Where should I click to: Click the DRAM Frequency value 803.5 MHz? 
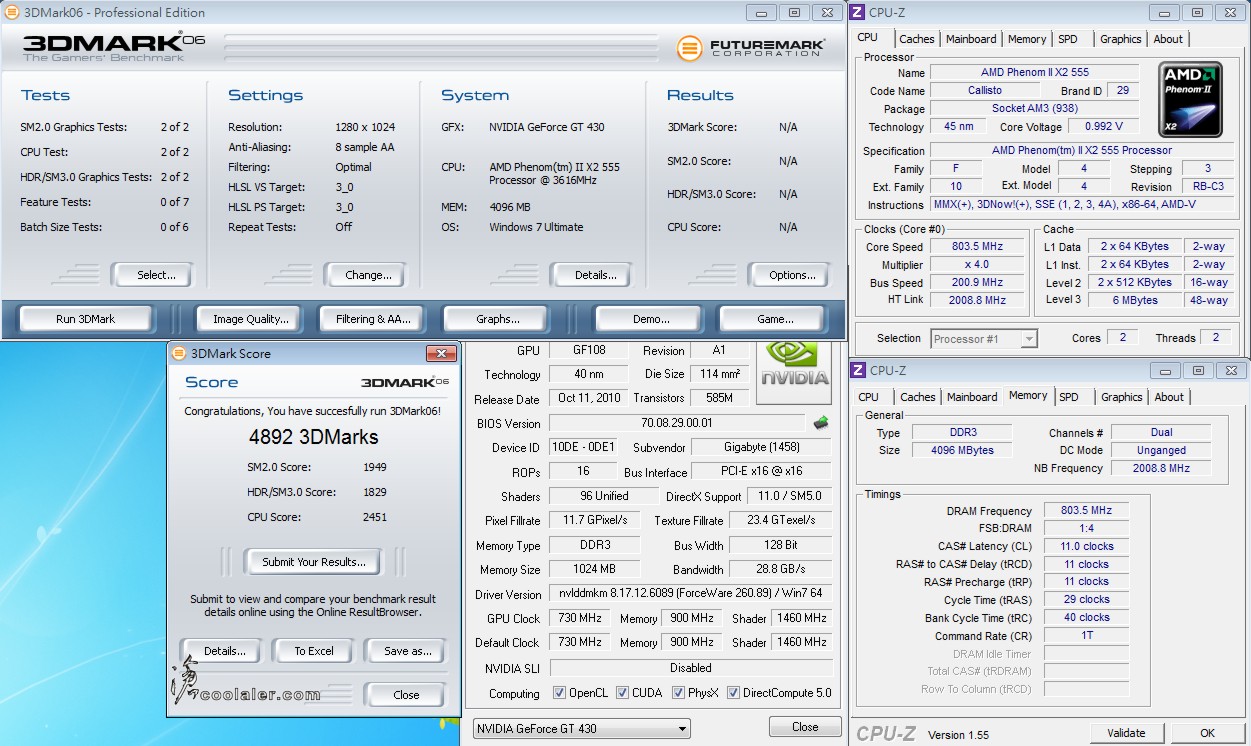(1086, 511)
